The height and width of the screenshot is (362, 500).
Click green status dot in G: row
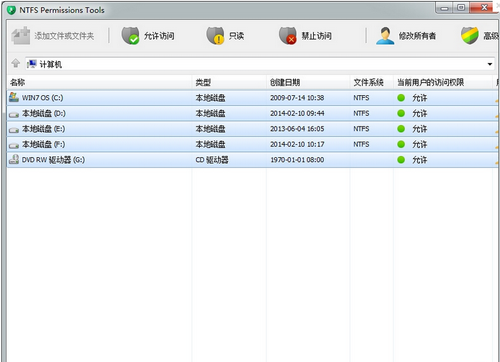401,160
